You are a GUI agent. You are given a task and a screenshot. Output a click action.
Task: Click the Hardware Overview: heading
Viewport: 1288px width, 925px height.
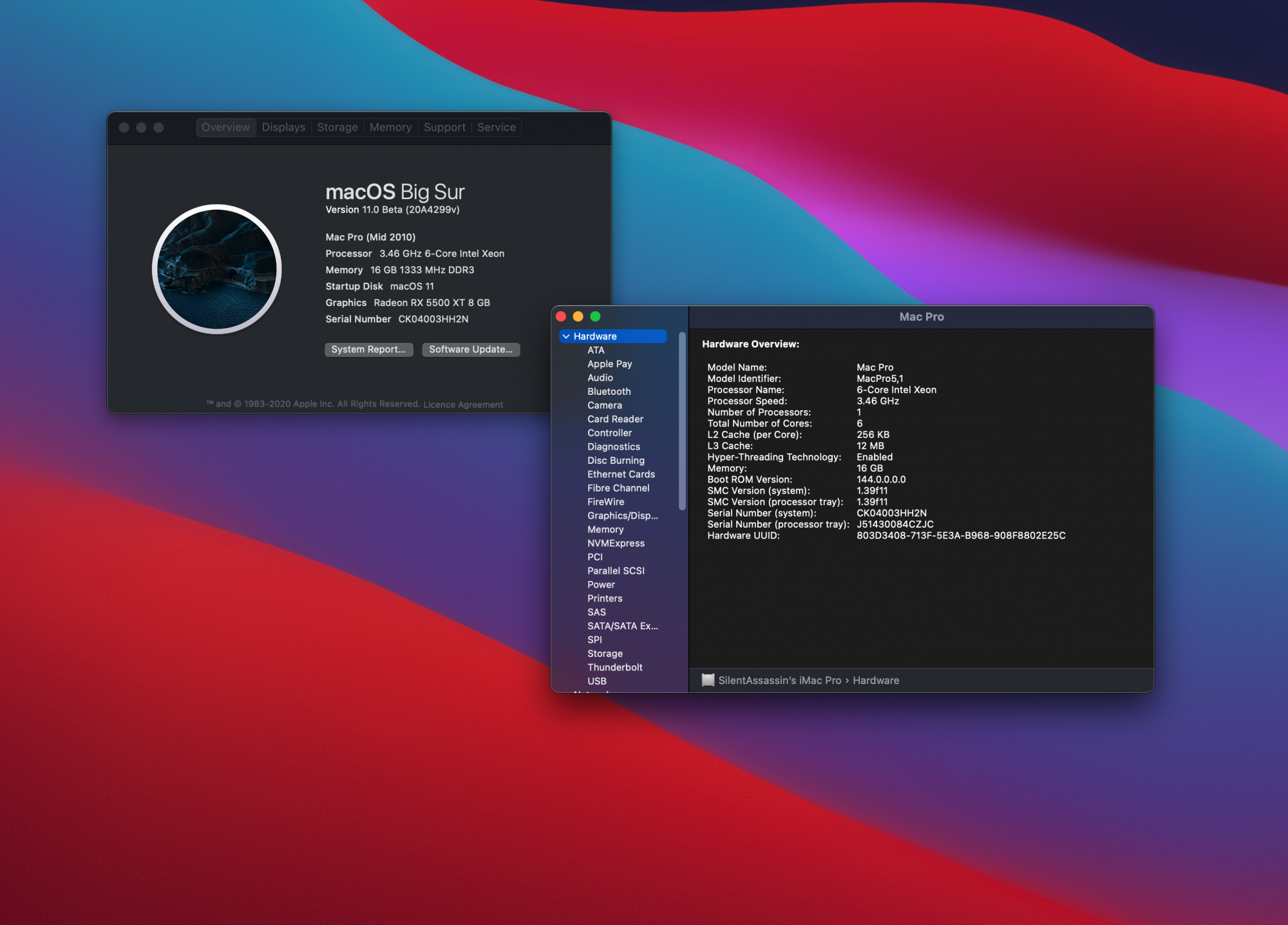click(750, 344)
